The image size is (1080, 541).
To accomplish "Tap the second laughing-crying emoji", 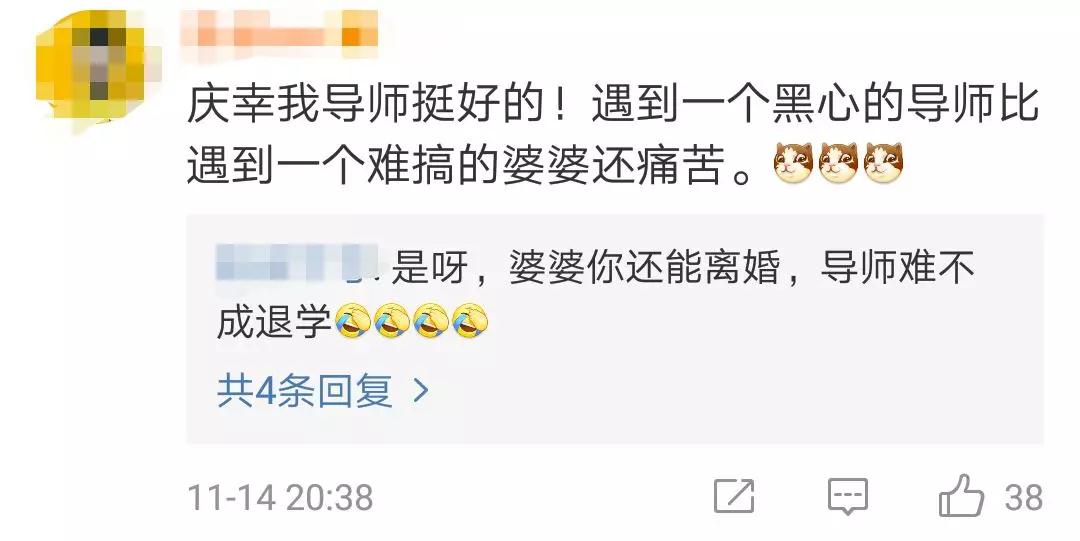I will (392, 321).
